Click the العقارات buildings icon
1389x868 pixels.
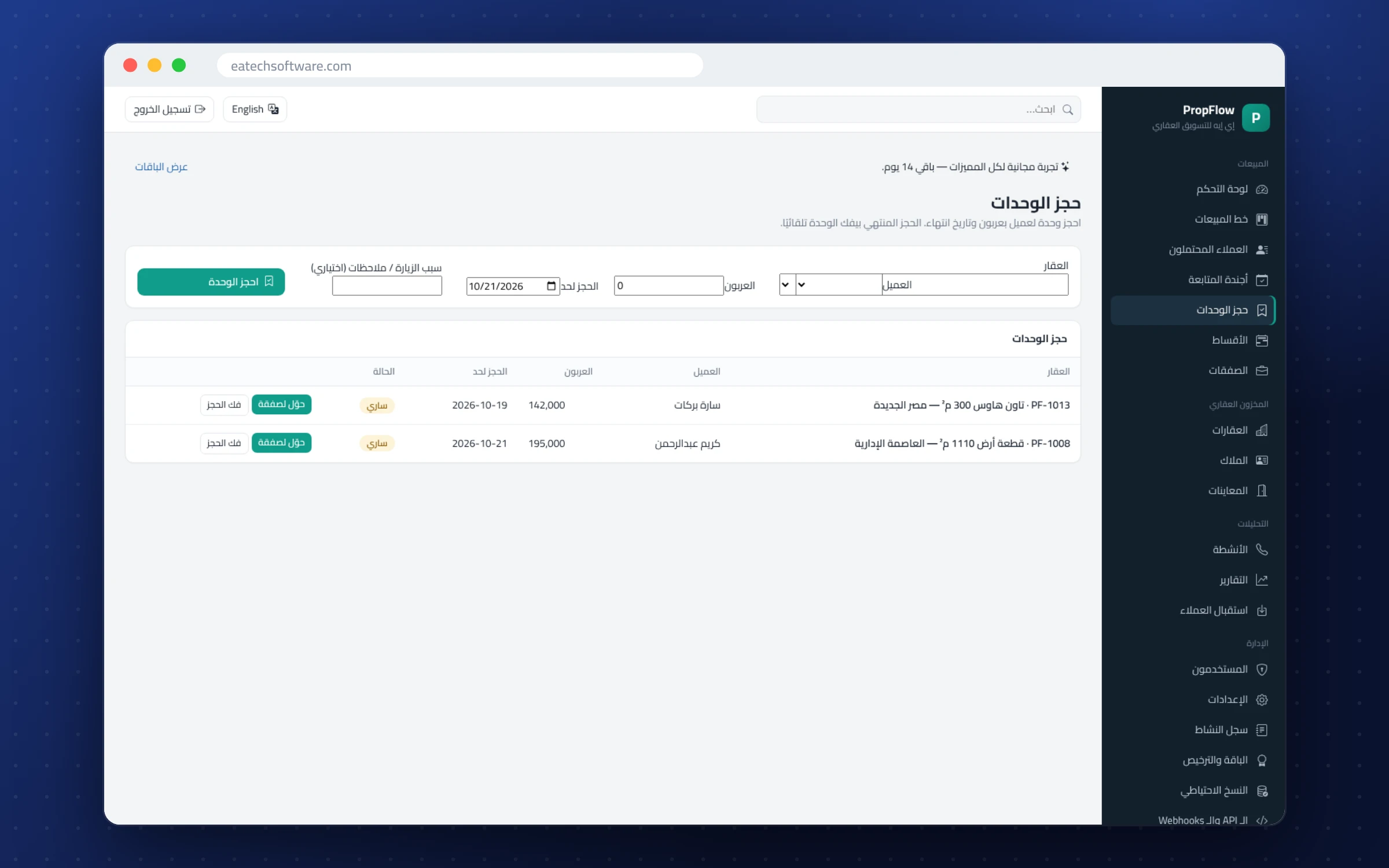(1262, 430)
